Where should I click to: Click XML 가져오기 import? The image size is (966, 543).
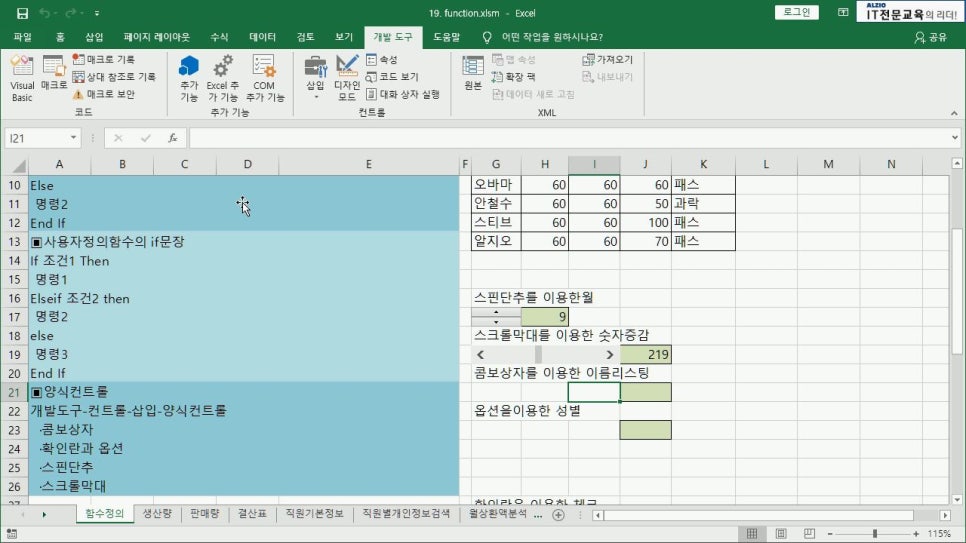pyautogui.click(x=607, y=59)
